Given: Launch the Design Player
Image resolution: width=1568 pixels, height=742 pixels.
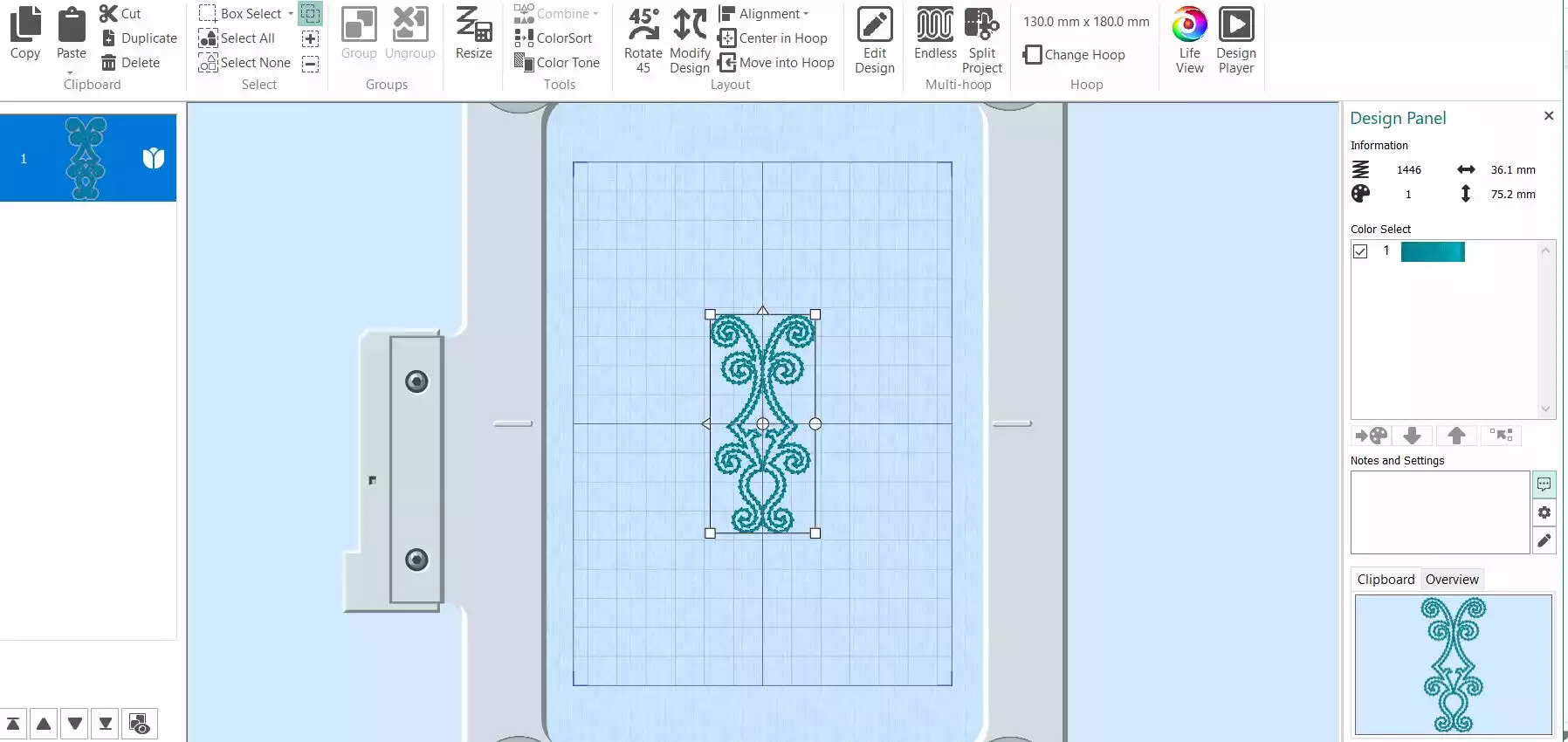Looking at the screenshot, I should coord(1236,40).
